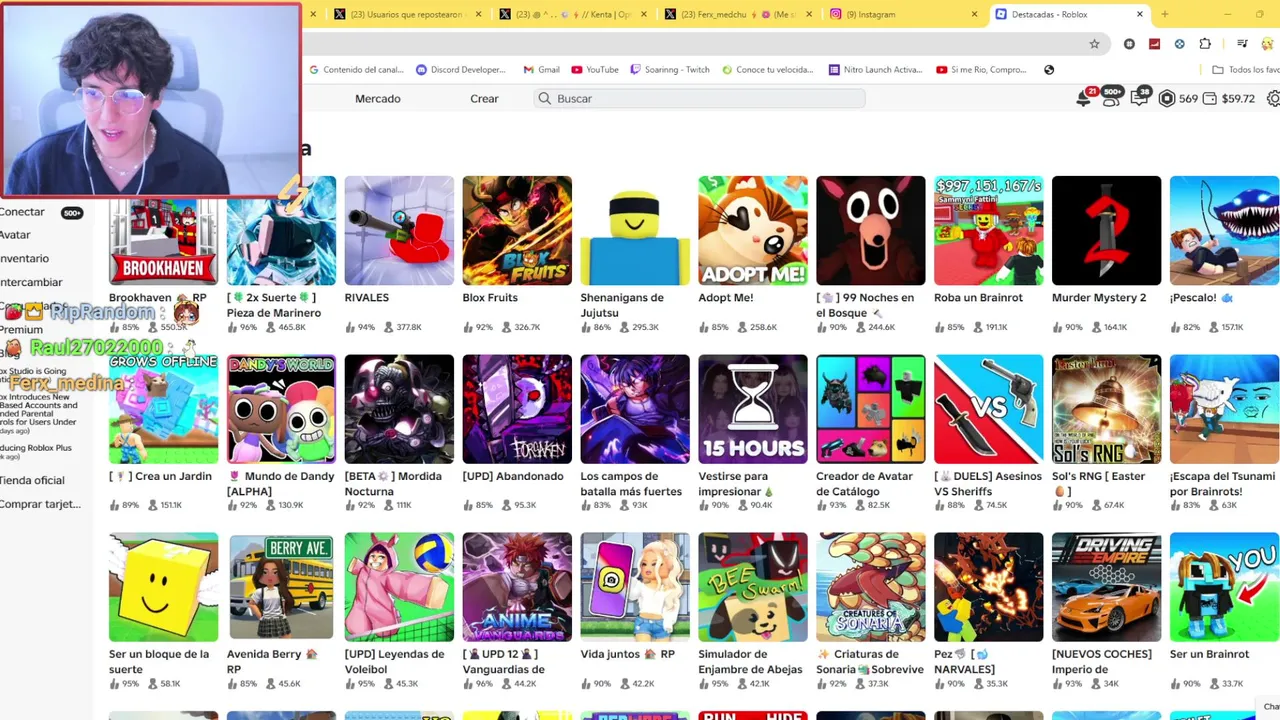Close the Instagram tab

tap(975, 14)
